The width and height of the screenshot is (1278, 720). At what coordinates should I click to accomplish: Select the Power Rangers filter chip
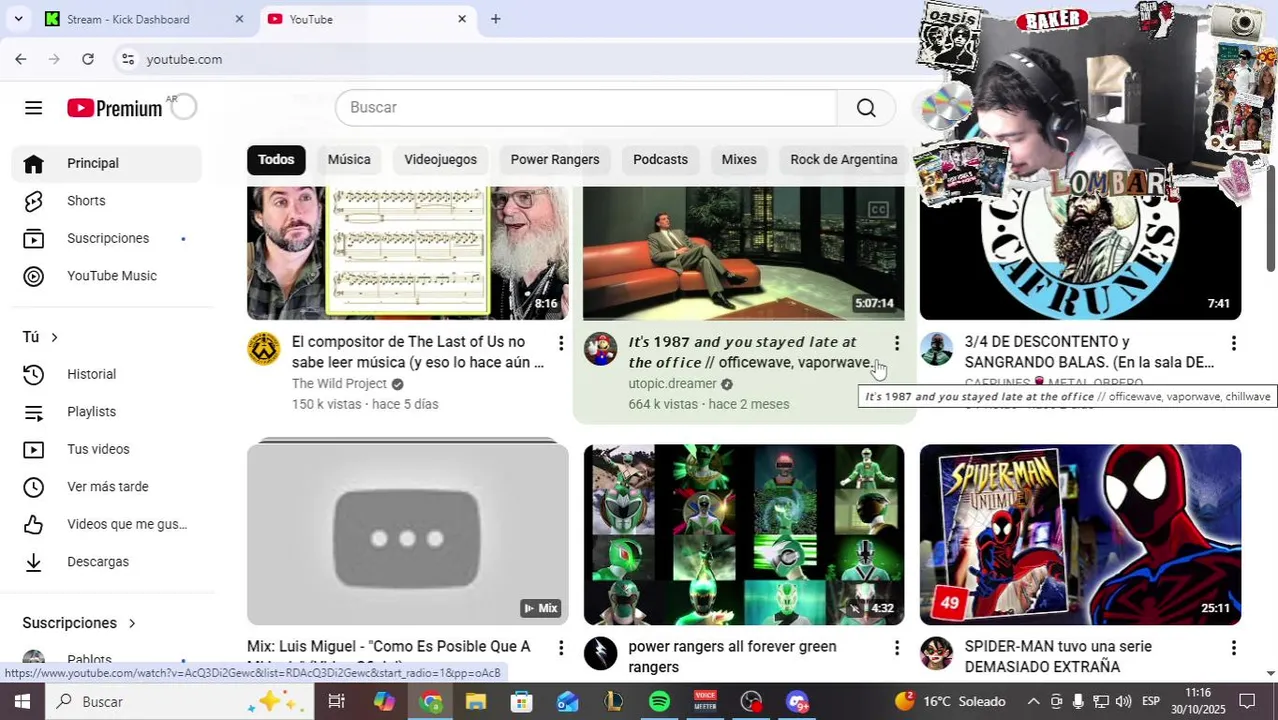(555, 159)
